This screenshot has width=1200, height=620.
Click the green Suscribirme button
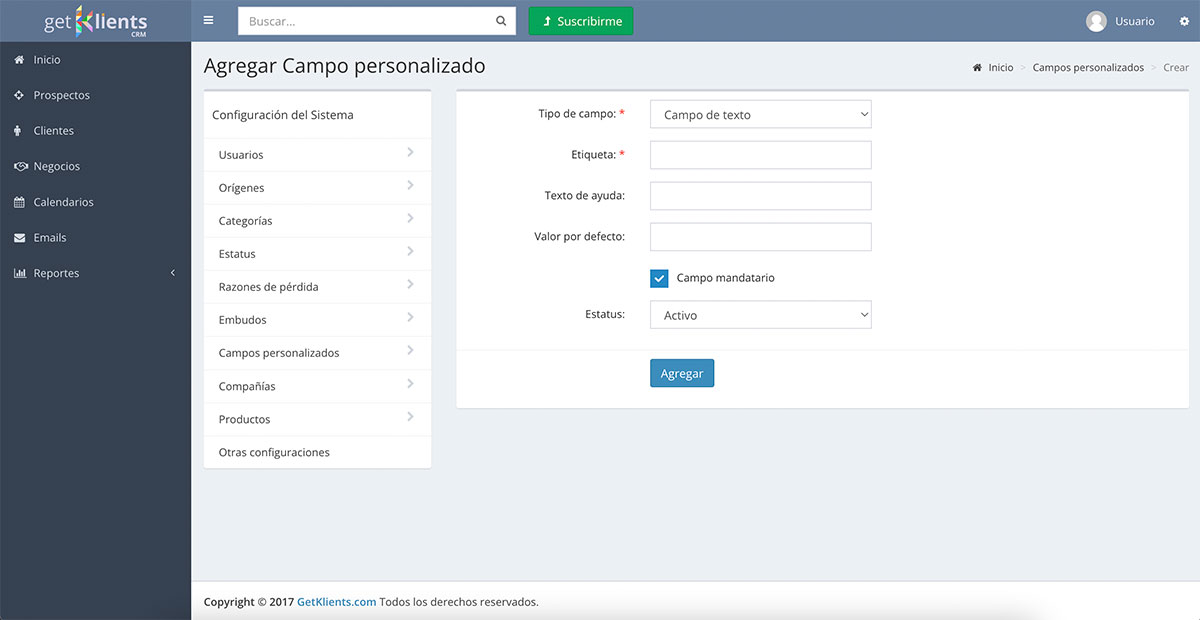[581, 21]
